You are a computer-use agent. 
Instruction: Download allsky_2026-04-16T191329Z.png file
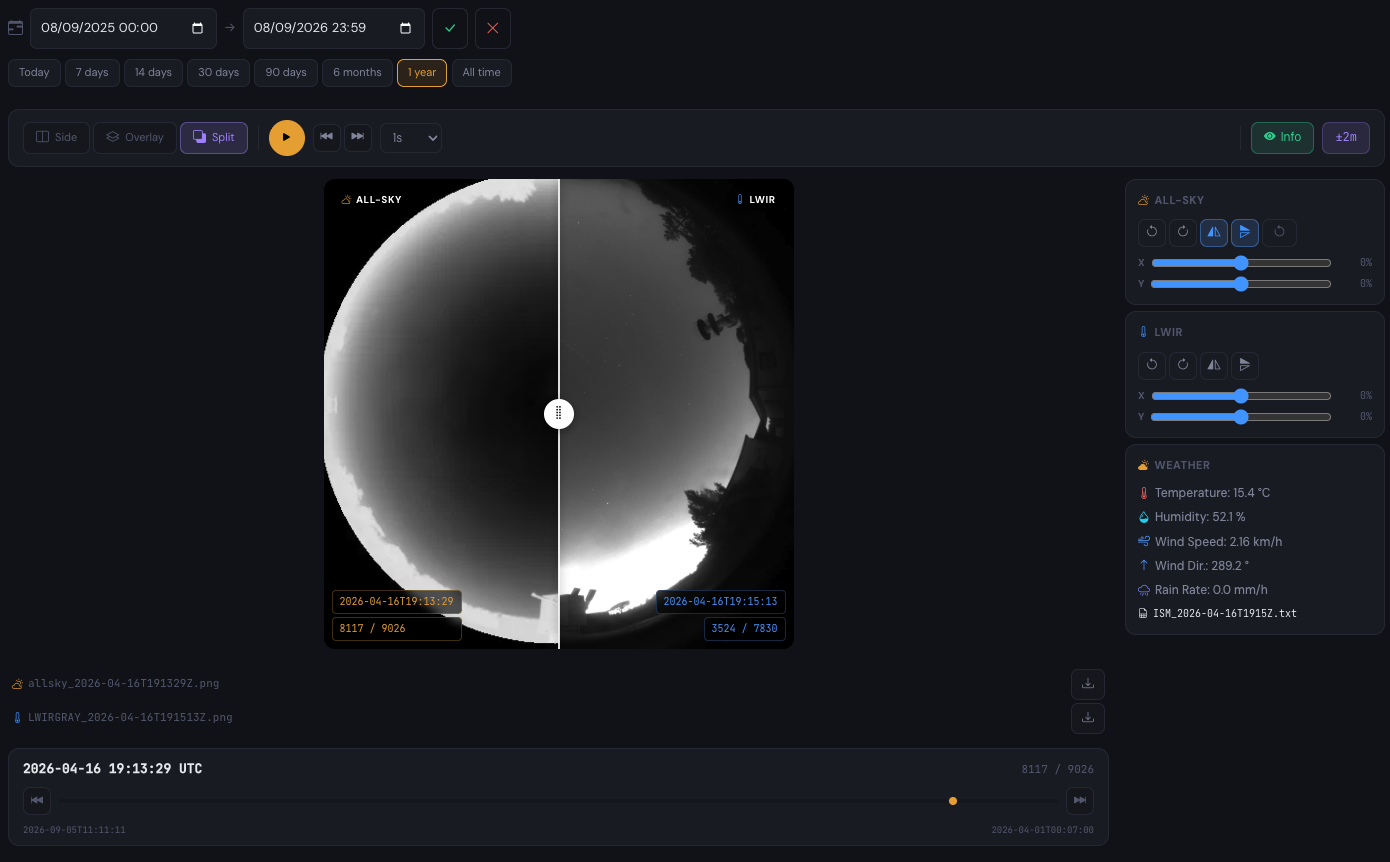coord(1088,684)
